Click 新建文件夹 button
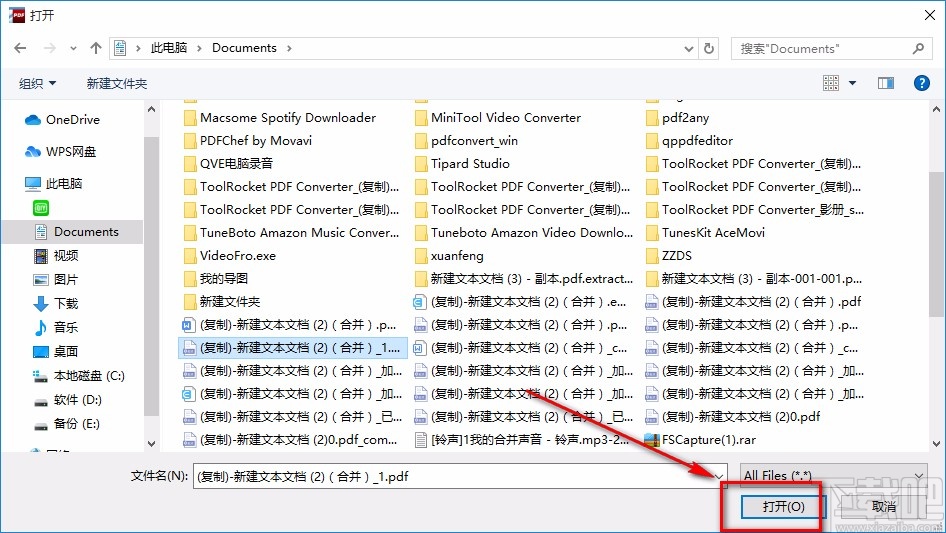 tap(116, 83)
